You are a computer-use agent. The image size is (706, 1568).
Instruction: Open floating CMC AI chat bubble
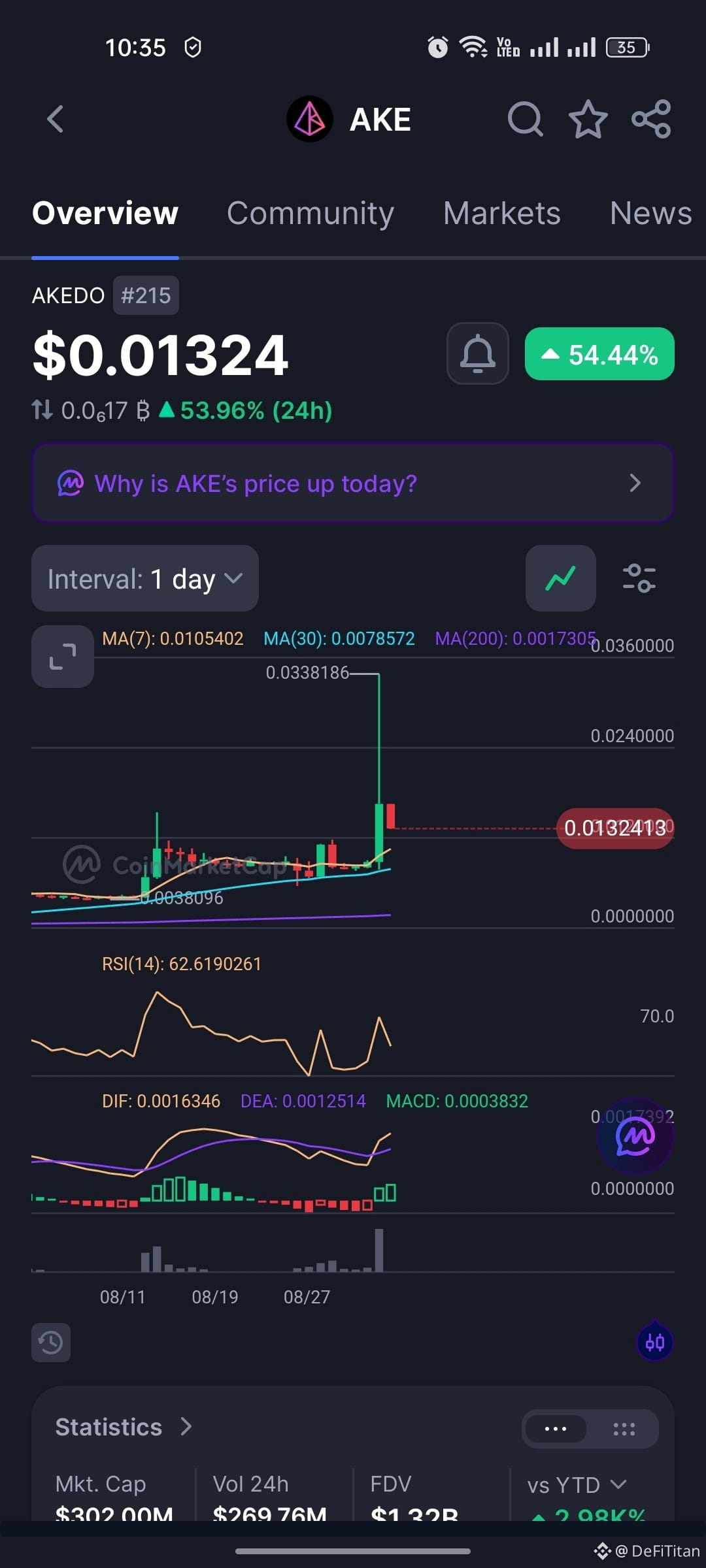tap(635, 1137)
